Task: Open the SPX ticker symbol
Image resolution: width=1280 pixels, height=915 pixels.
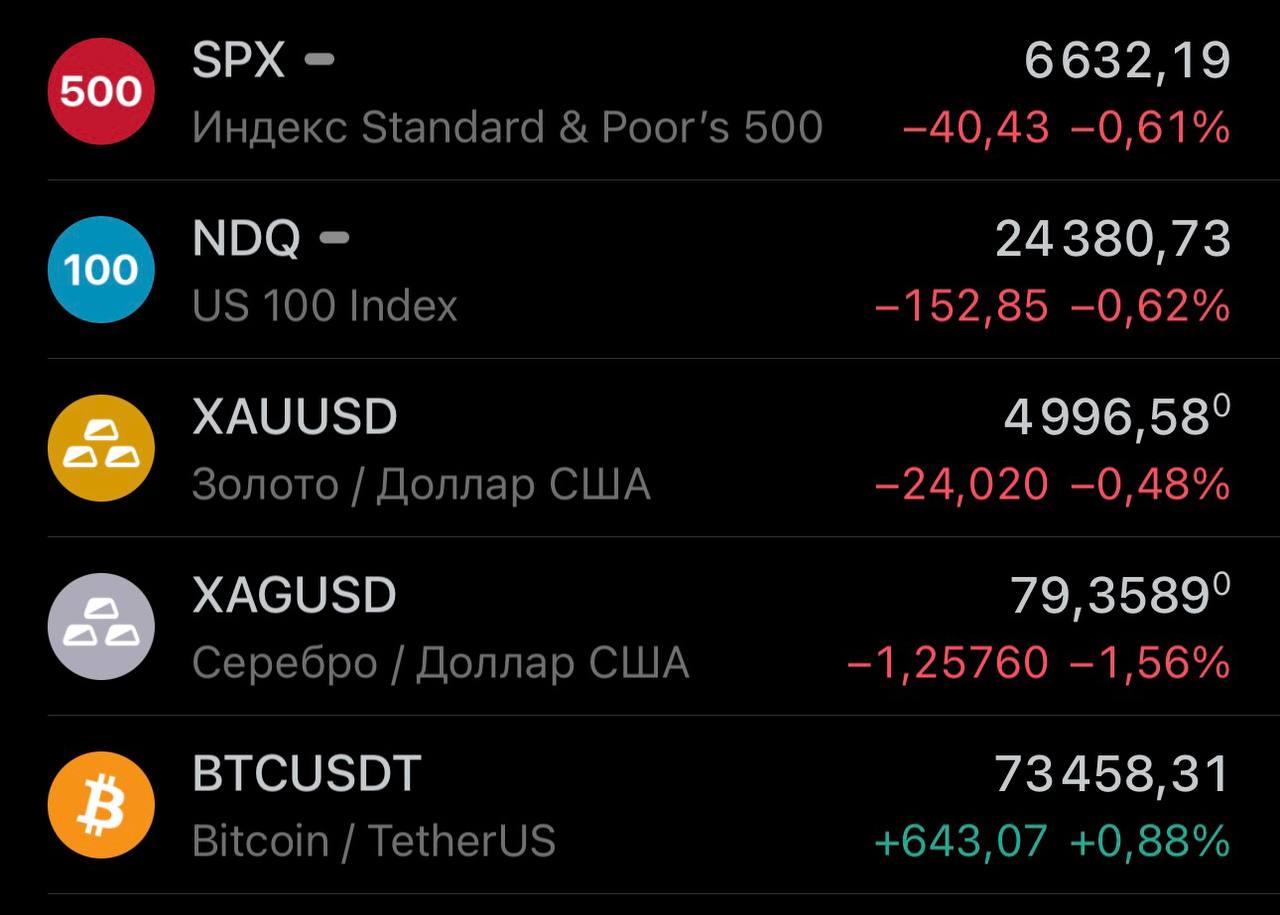Action: point(238,61)
